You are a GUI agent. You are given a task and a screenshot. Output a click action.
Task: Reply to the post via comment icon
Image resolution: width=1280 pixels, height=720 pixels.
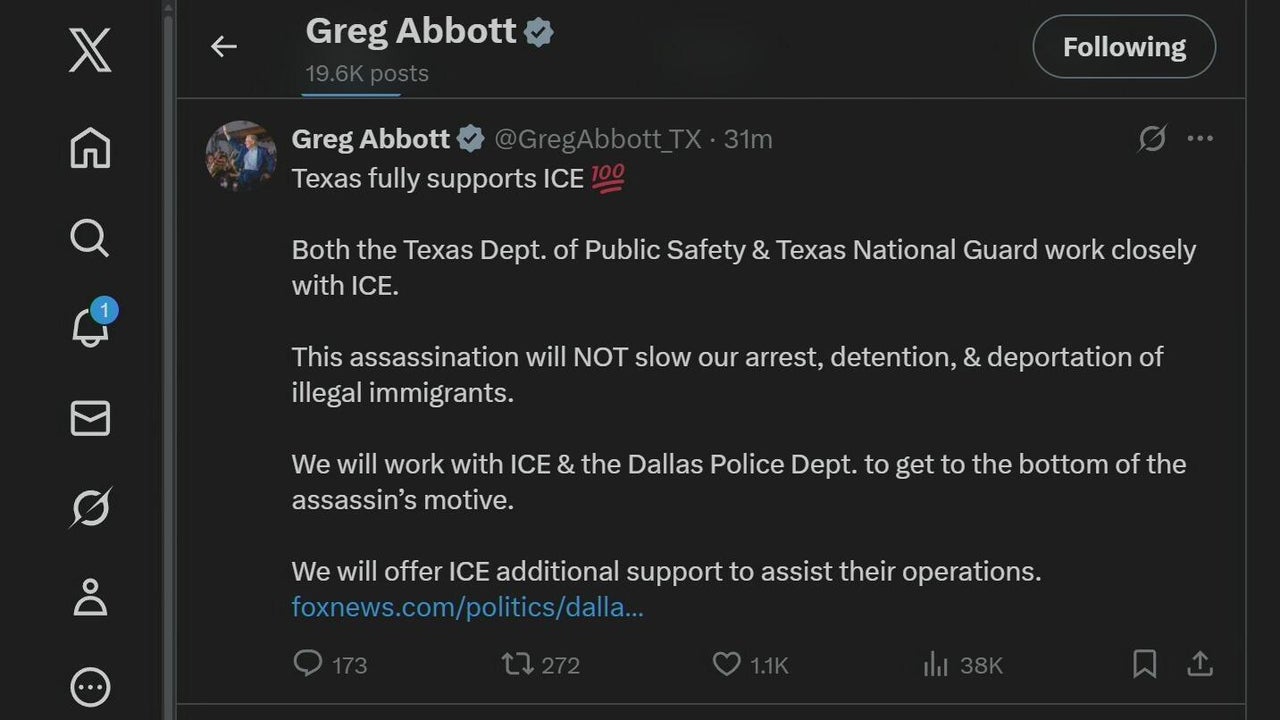(308, 664)
